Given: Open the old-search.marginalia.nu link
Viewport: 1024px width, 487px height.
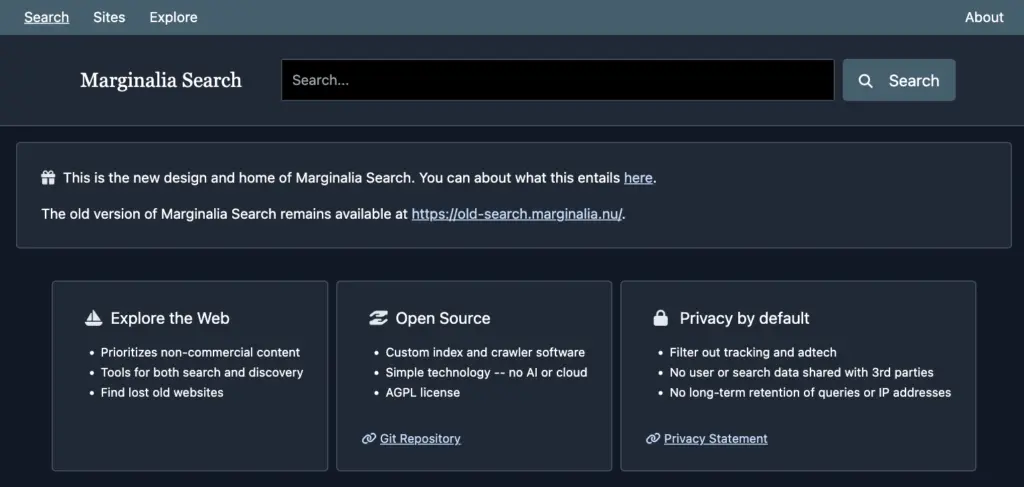Looking at the screenshot, I should (517, 214).
